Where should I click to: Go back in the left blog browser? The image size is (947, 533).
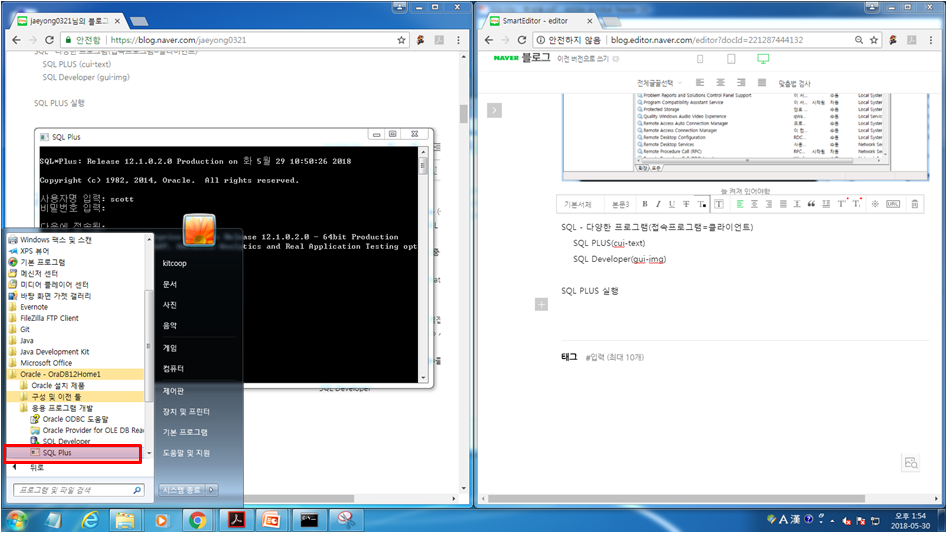[16, 40]
